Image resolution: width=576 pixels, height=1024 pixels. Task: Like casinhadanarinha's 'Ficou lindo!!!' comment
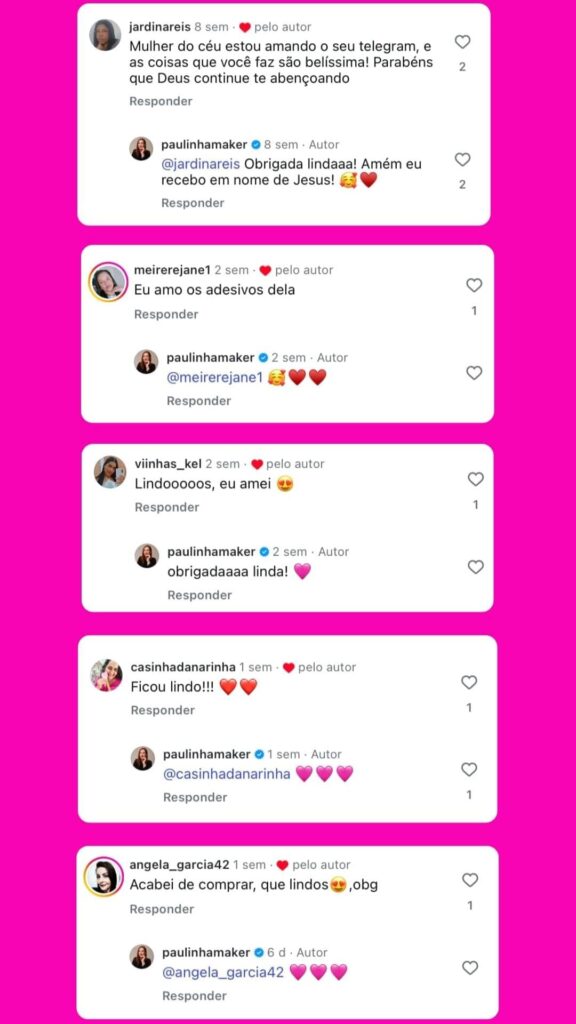(x=469, y=682)
